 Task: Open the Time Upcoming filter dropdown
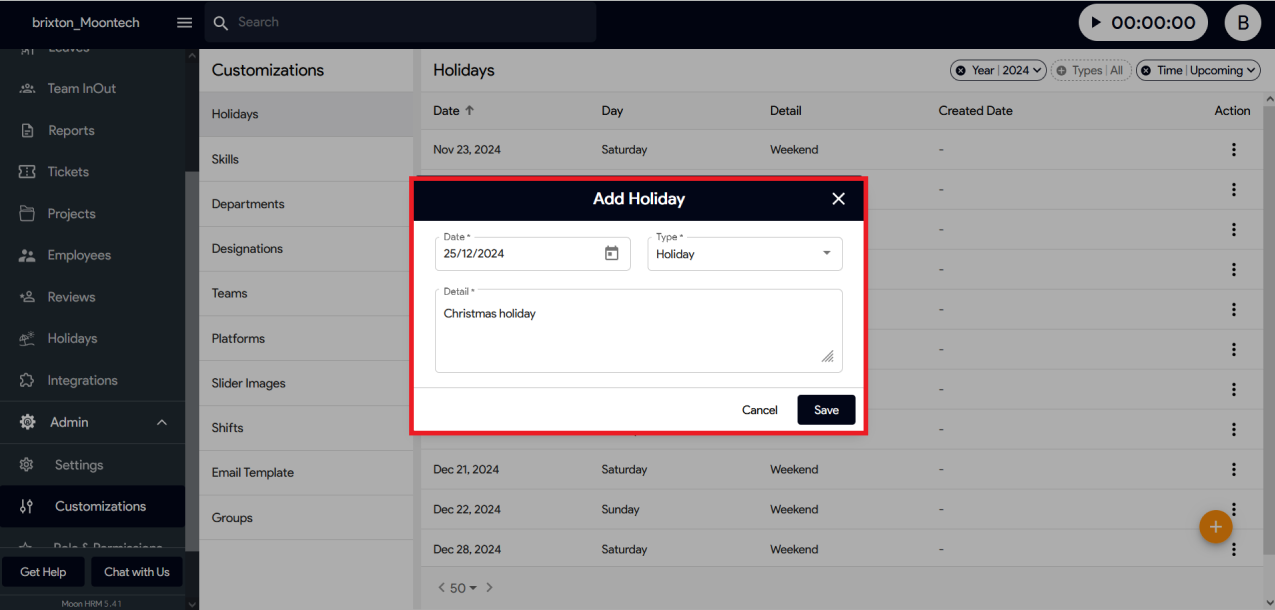(x=1197, y=70)
